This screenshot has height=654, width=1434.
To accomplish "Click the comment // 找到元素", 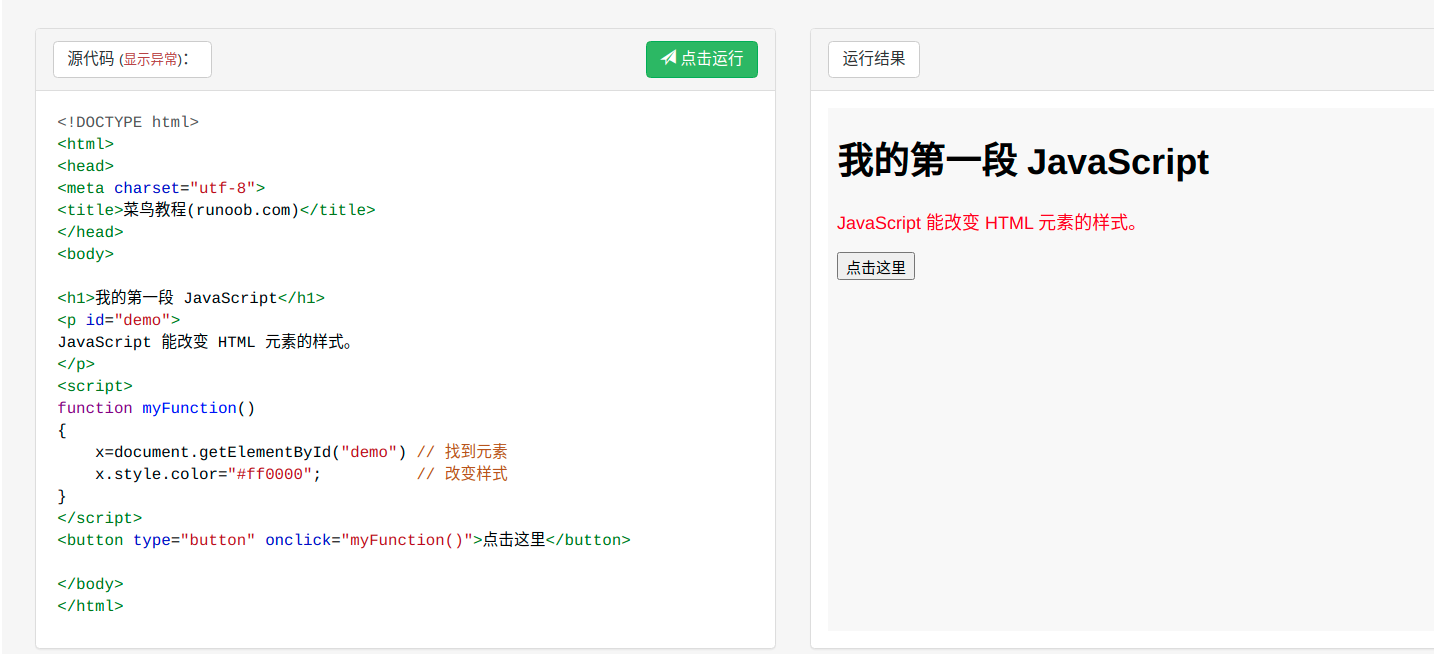I will click(462, 452).
